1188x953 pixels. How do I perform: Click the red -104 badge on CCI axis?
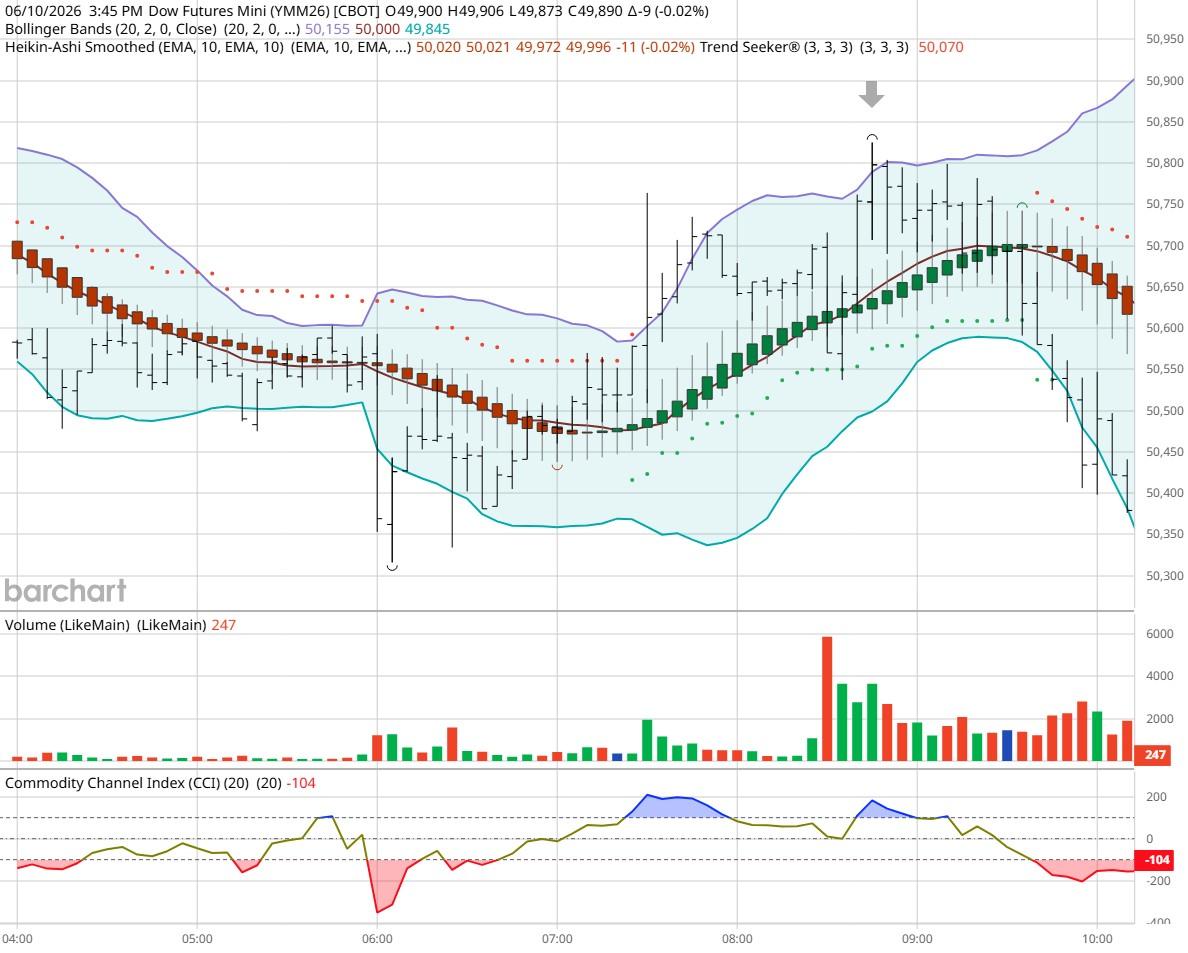point(1155,861)
